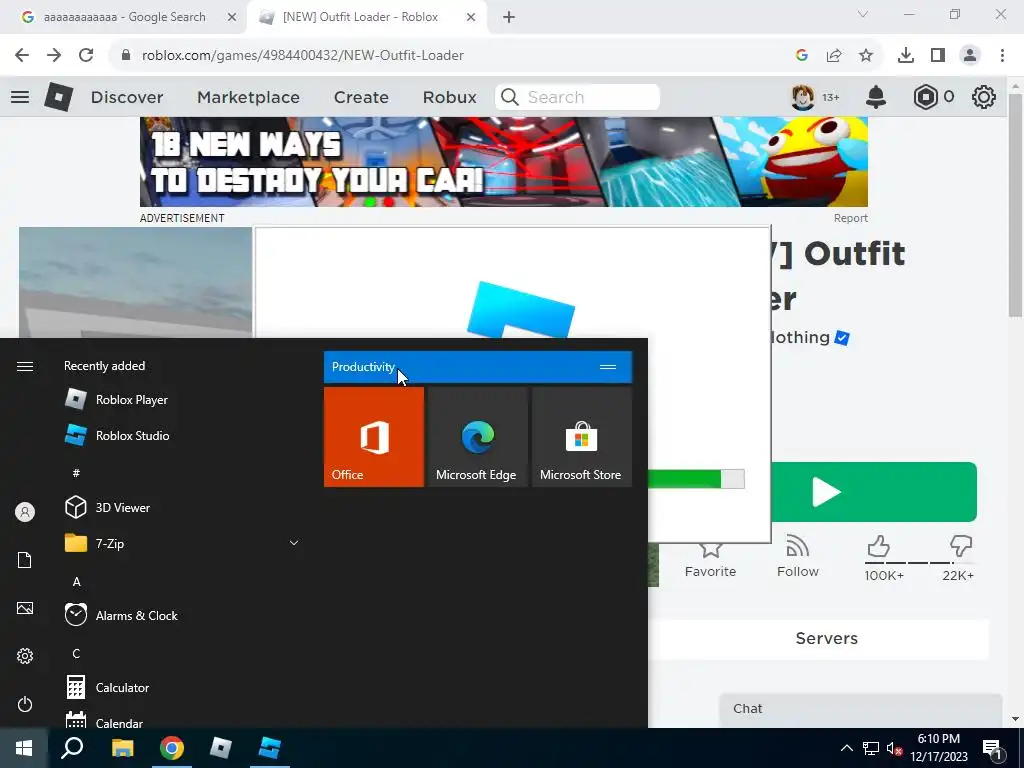Image resolution: width=1024 pixels, height=768 pixels.
Task: Open Chrome tab search dropdown
Action: coord(863,14)
